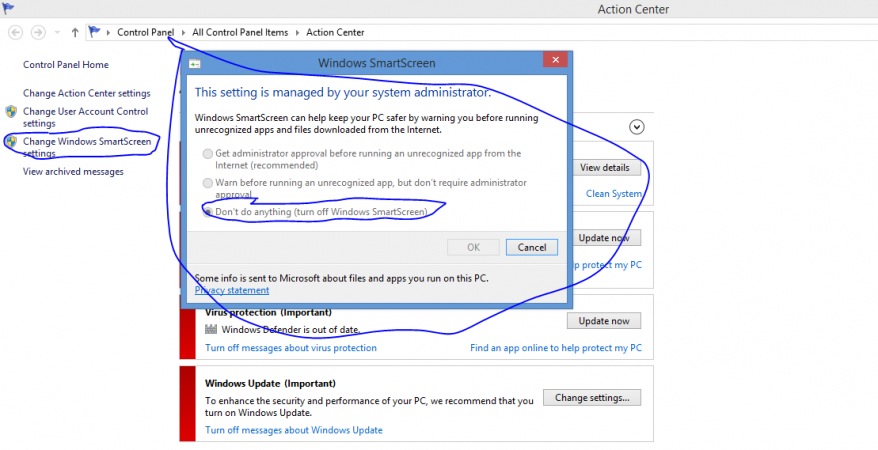Turn off messages about virus protection

[x=291, y=348]
